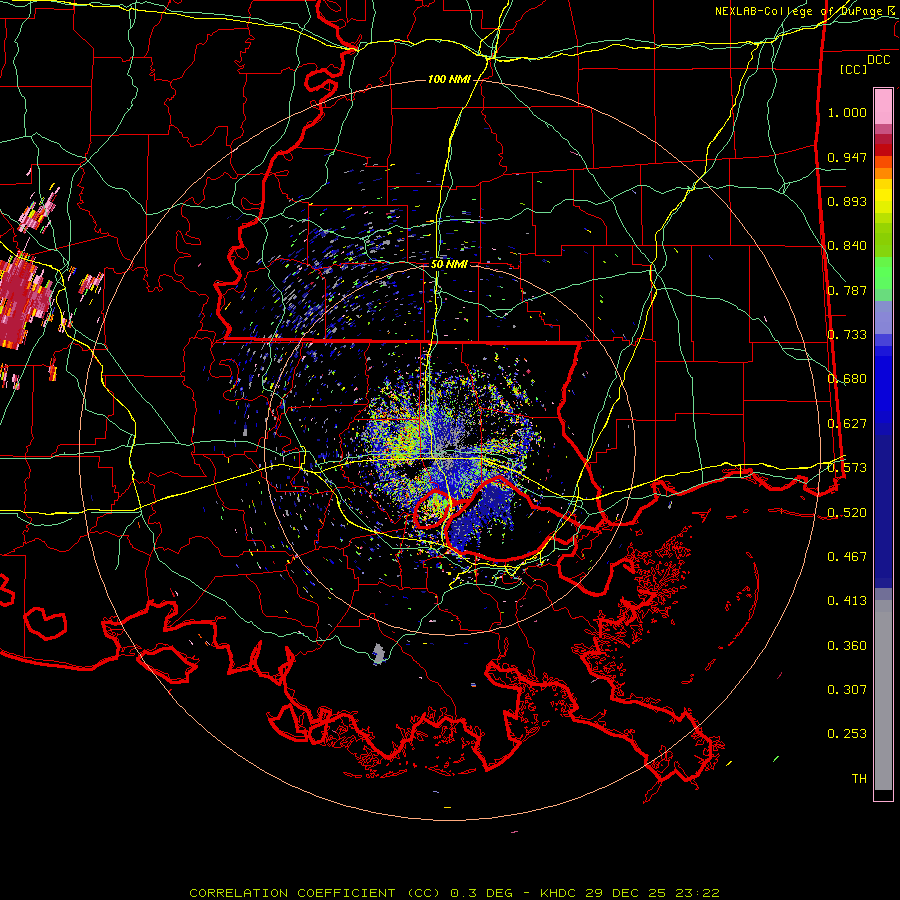Select the 0.947 scale value
This screenshot has width=900, height=900.
(x=847, y=157)
